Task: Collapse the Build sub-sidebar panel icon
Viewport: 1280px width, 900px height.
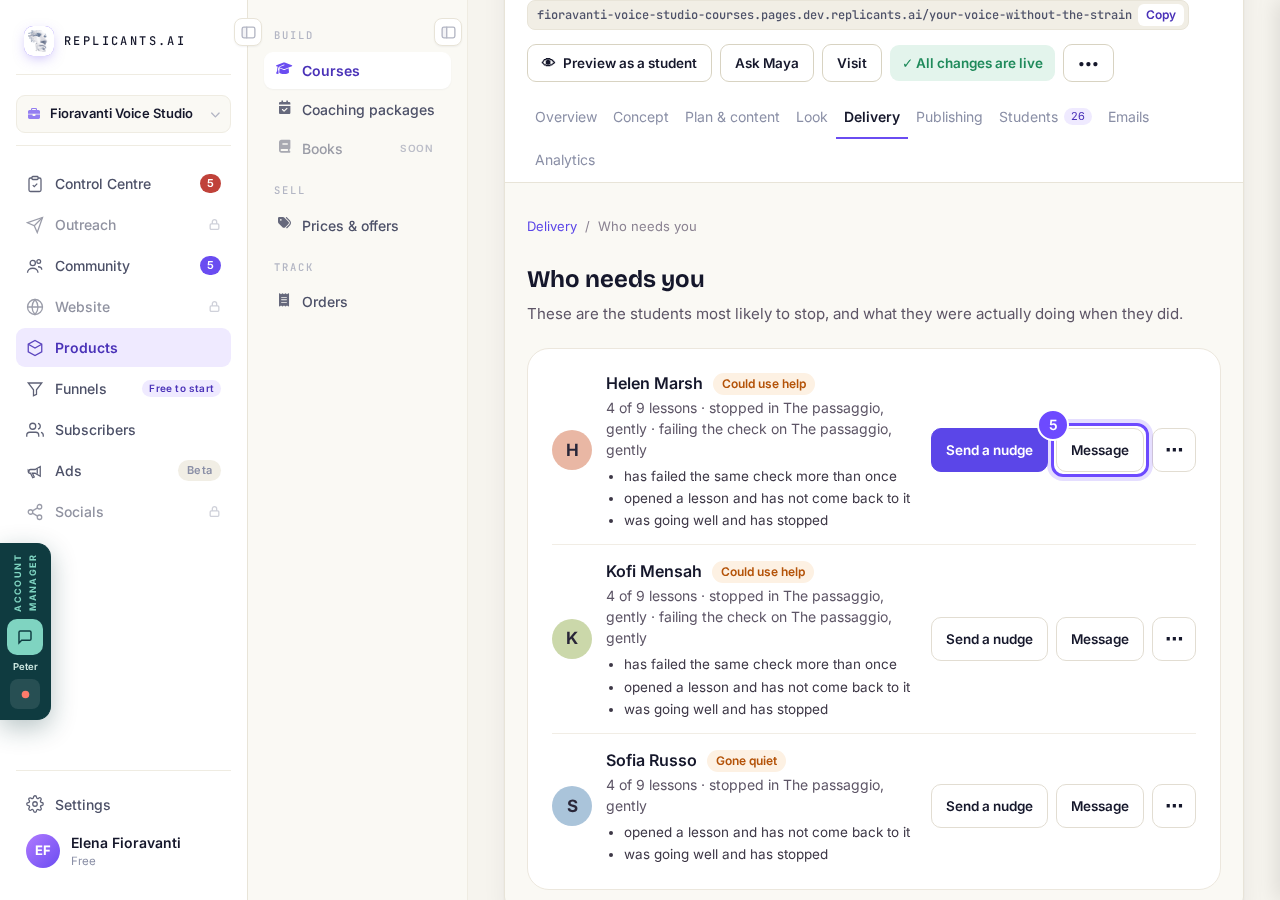Action: (x=448, y=32)
